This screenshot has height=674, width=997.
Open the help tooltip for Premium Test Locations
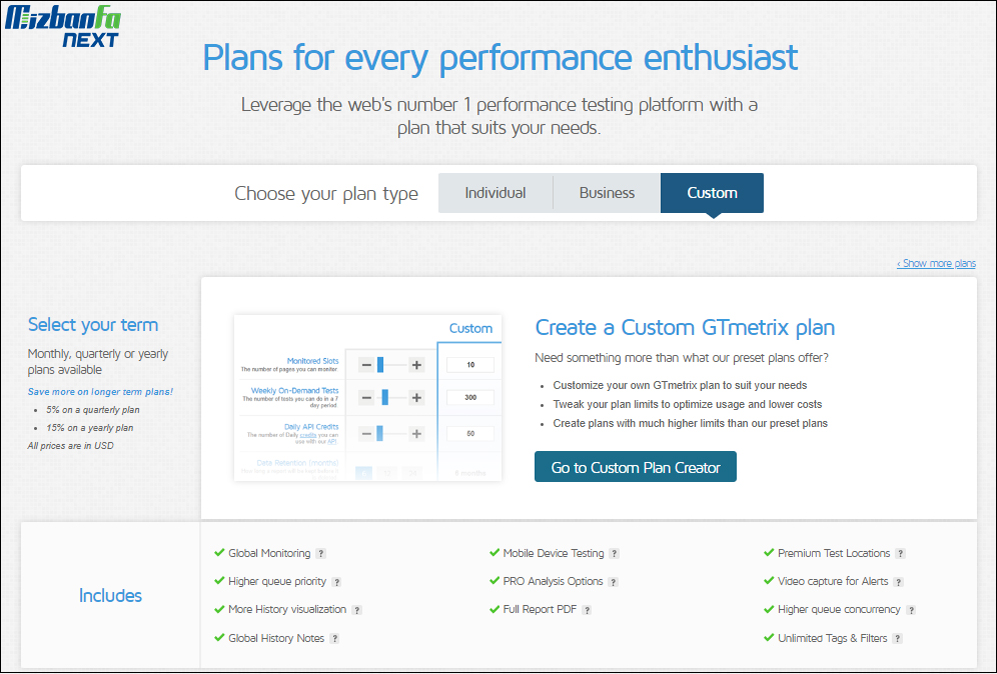click(x=900, y=554)
